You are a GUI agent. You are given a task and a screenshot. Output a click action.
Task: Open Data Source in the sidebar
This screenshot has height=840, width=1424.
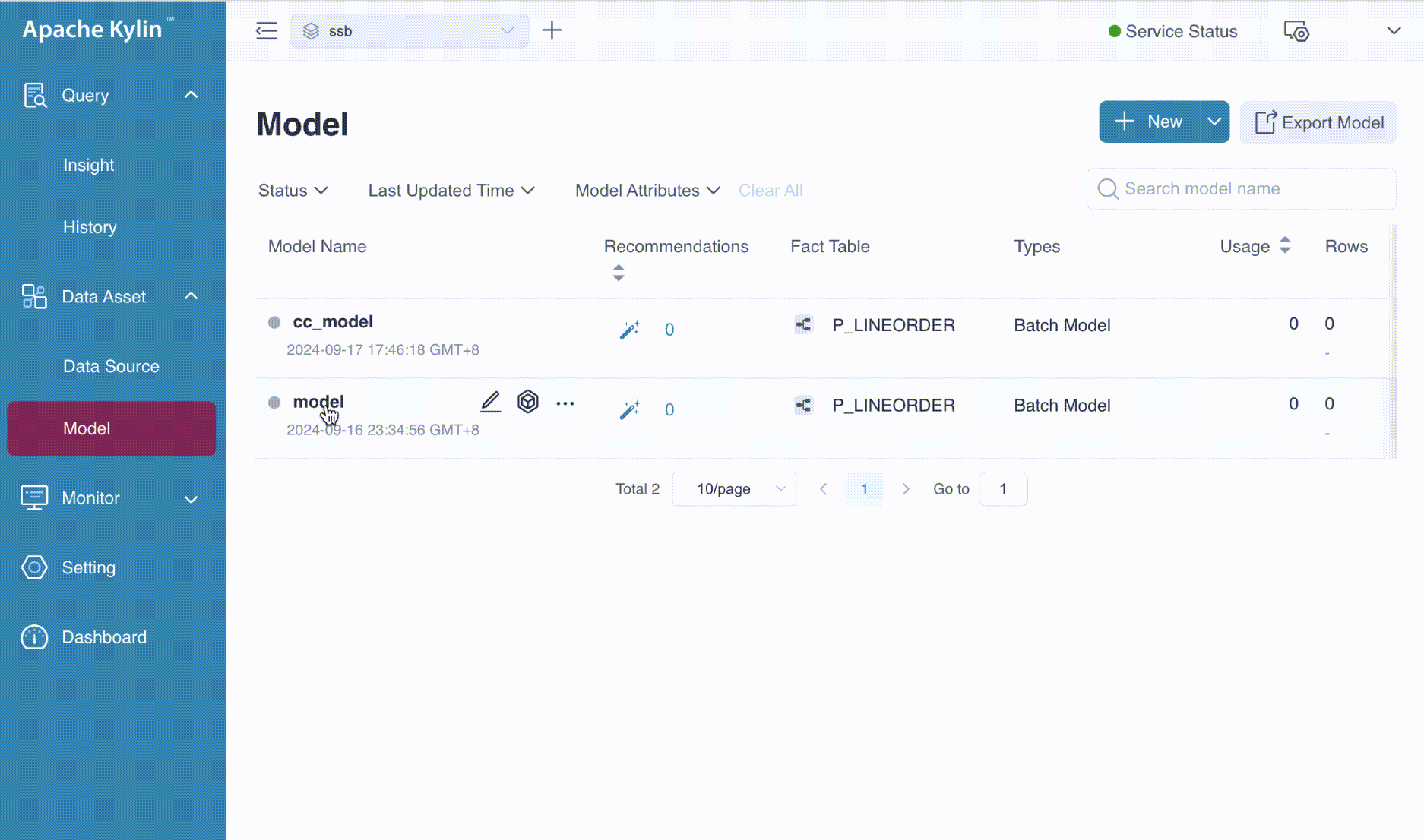[x=111, y=367]
